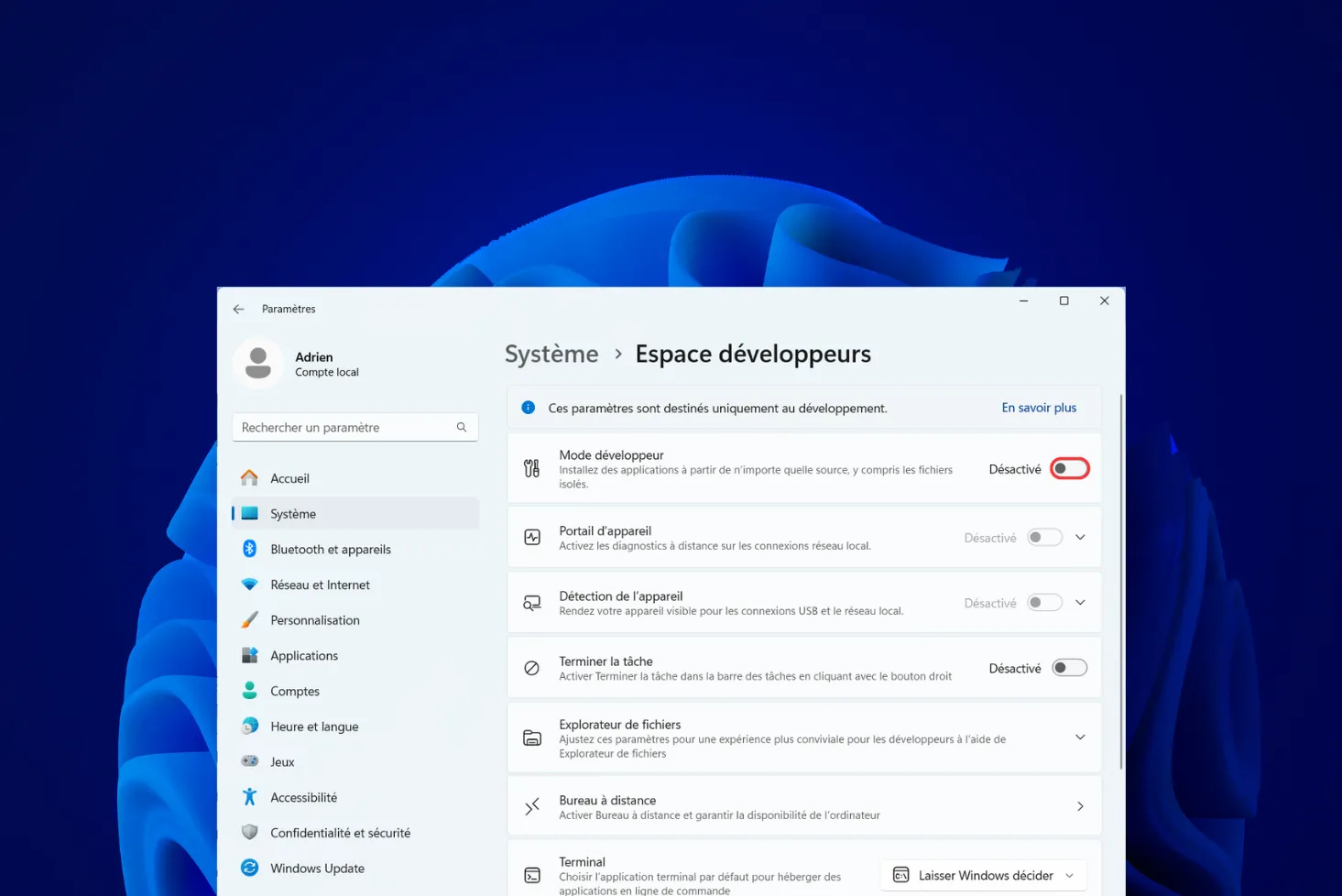
Task: Click the Adrien Compte local name
Action: 327,364
